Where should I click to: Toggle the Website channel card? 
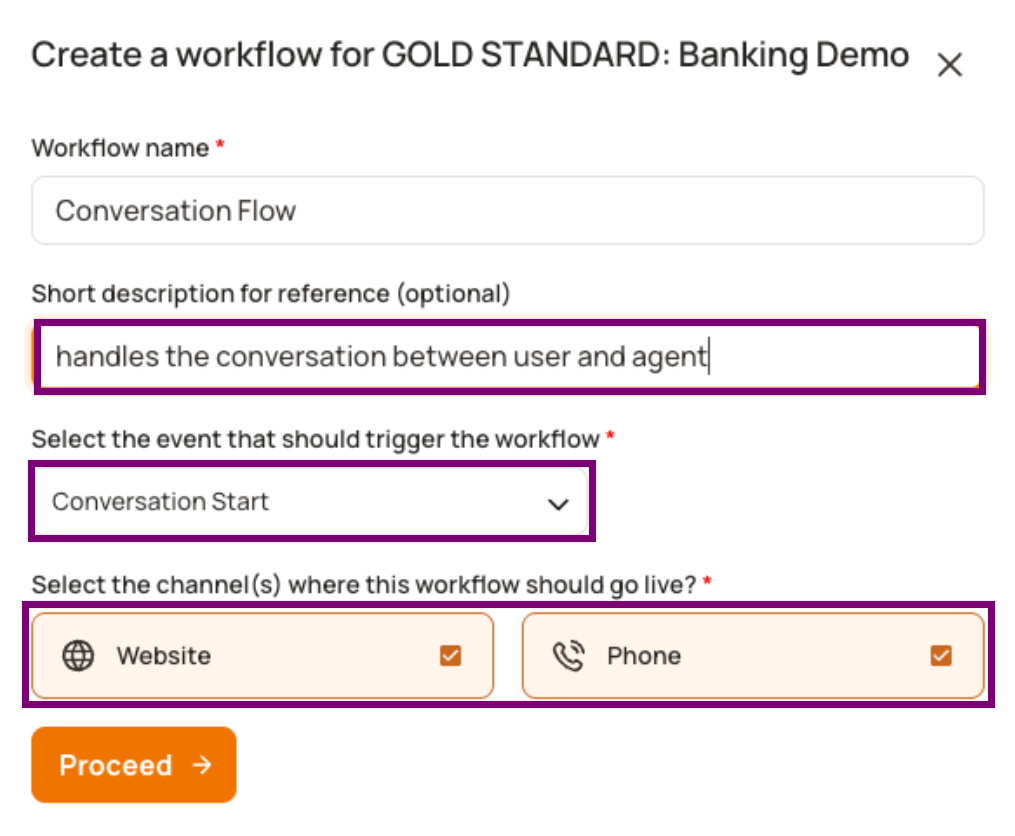coord(263,655)
